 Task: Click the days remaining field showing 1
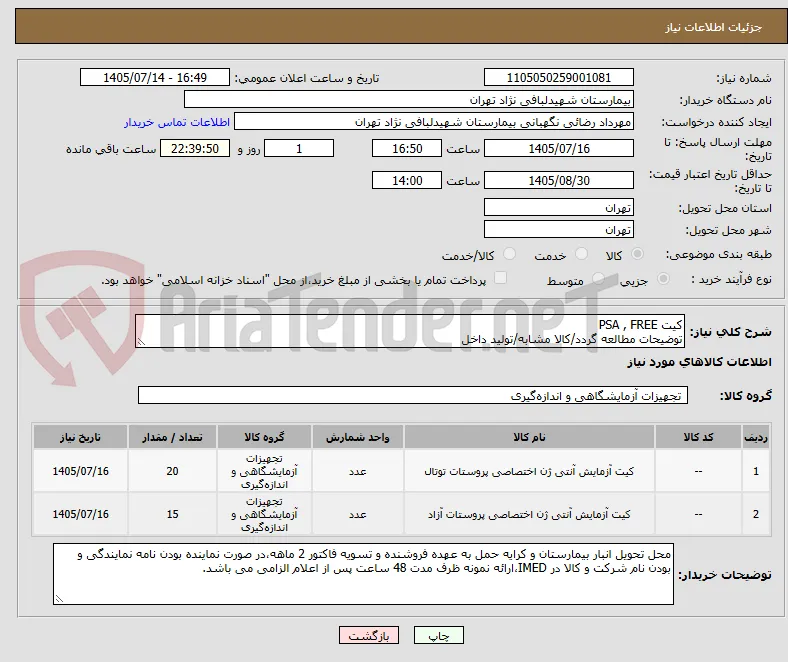299,148
